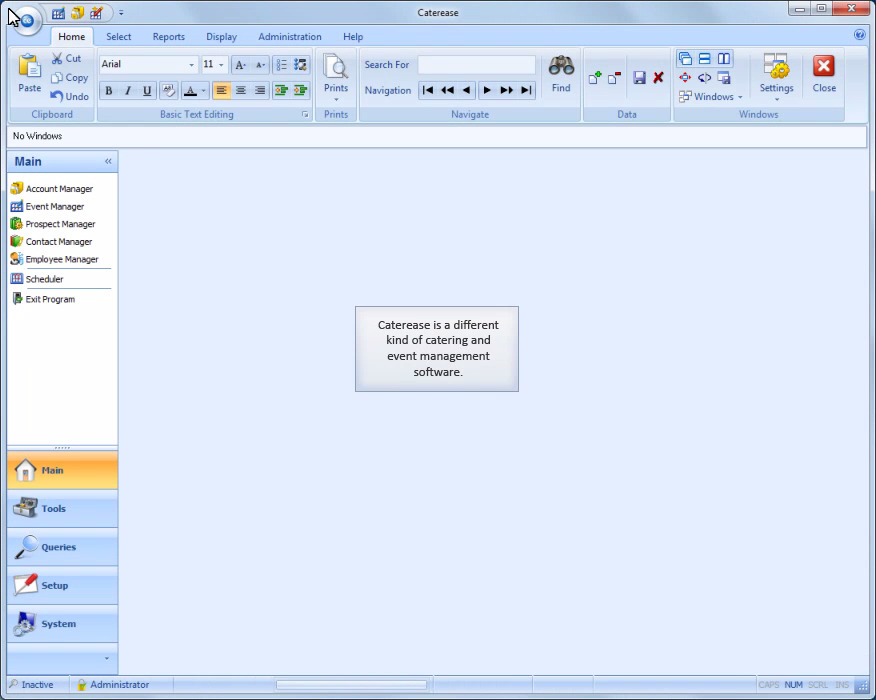Click the Copy button
The image size is (876, 700).
click(69, 78)
